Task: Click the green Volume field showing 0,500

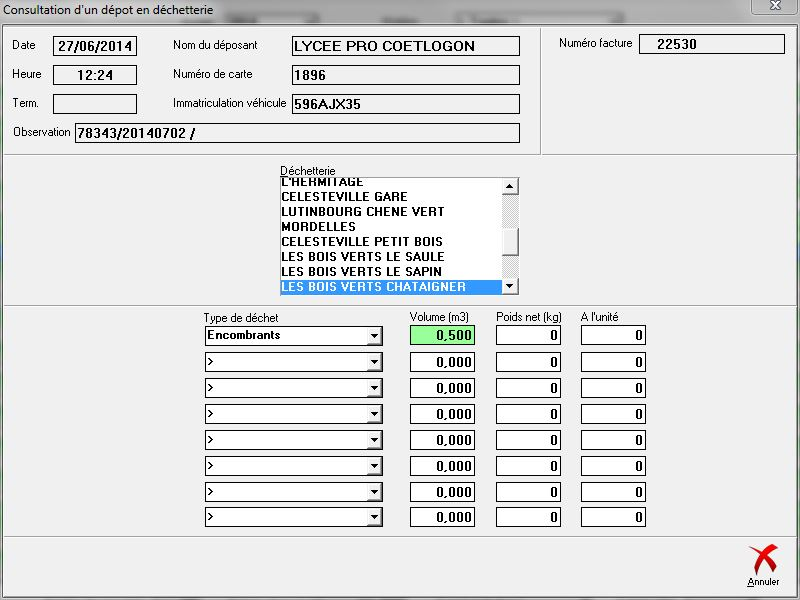Action: [x=442, y=336]
